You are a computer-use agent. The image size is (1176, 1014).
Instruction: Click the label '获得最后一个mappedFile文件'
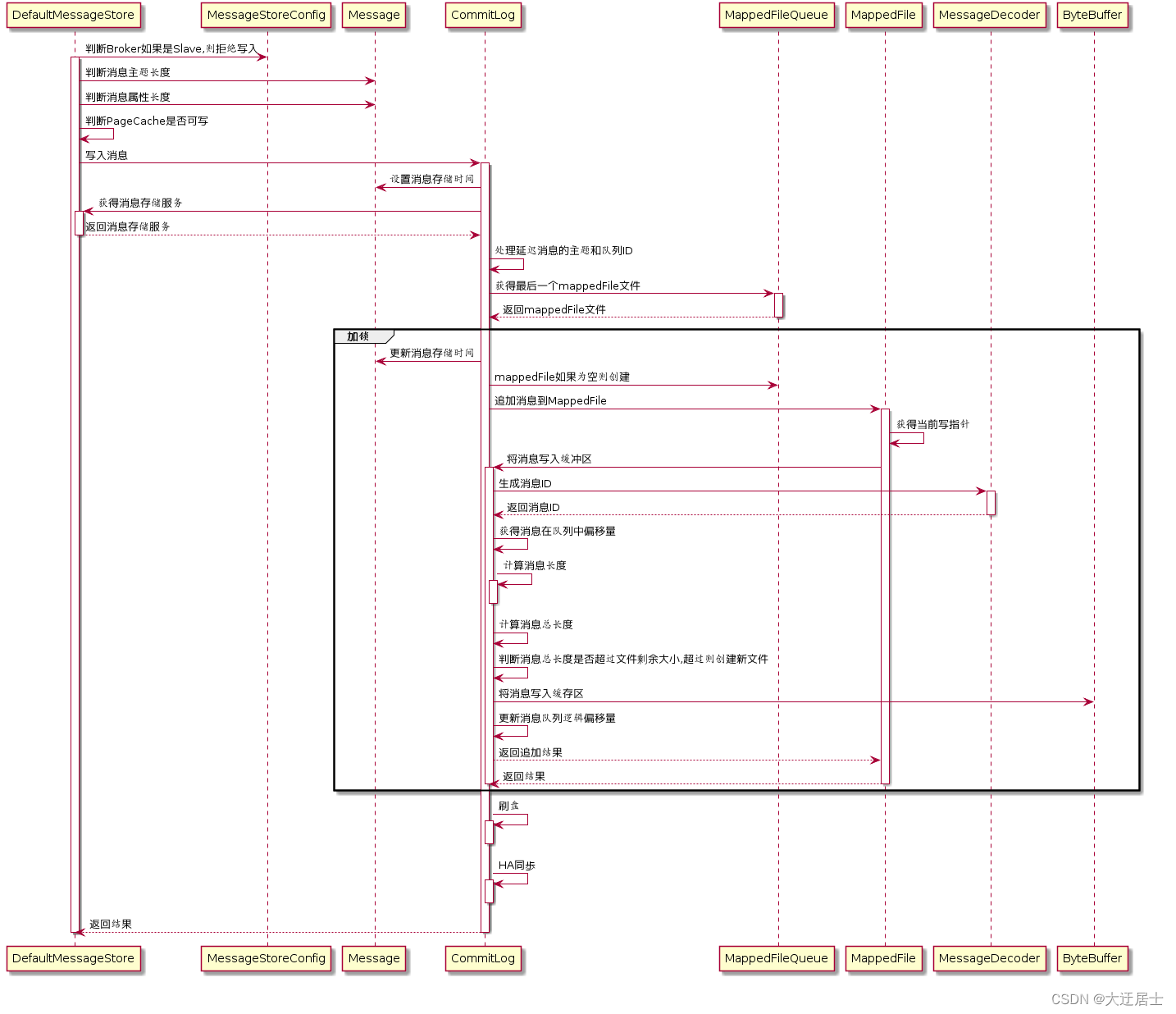[567, 285]
